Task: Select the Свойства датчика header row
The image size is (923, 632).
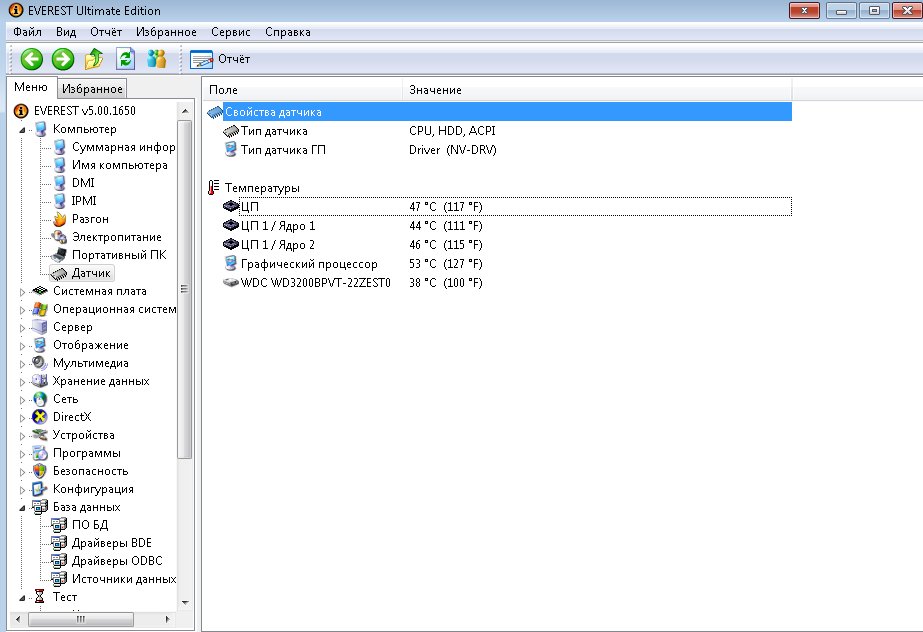Action: pyautogui.click(x=499, y=112)
